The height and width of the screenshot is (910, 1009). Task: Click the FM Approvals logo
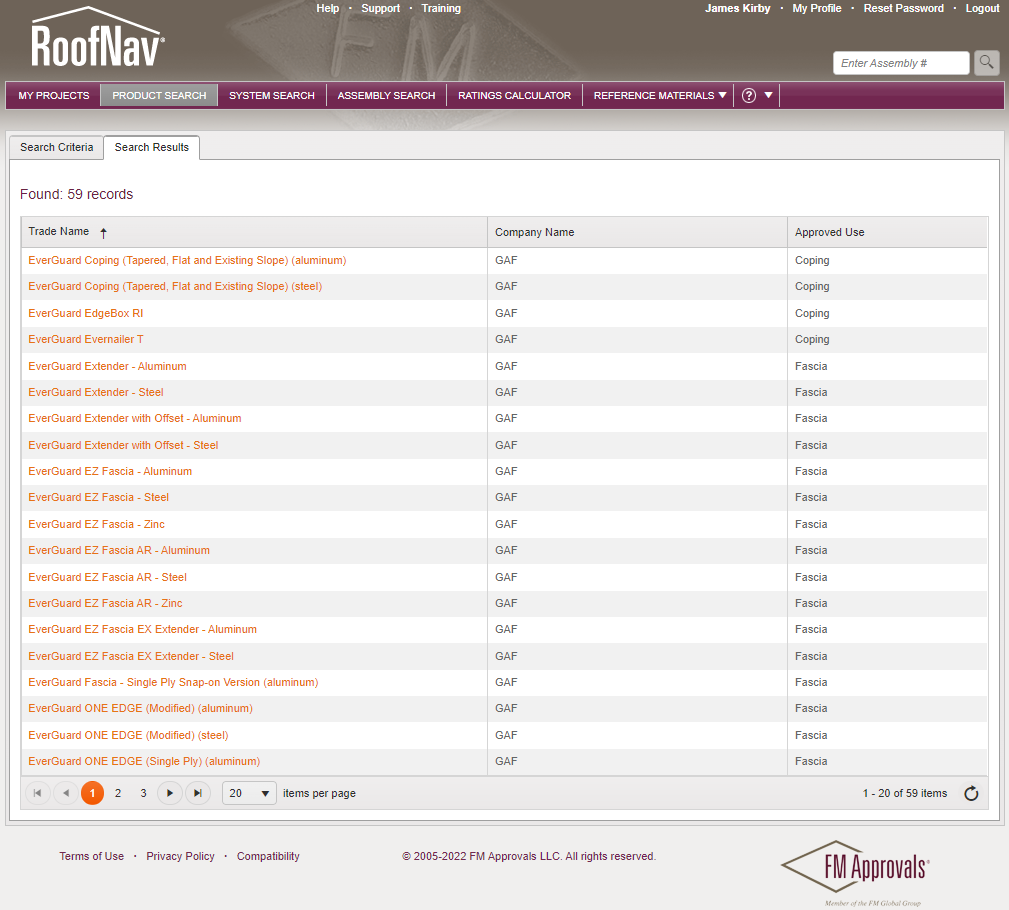[856, 869]
